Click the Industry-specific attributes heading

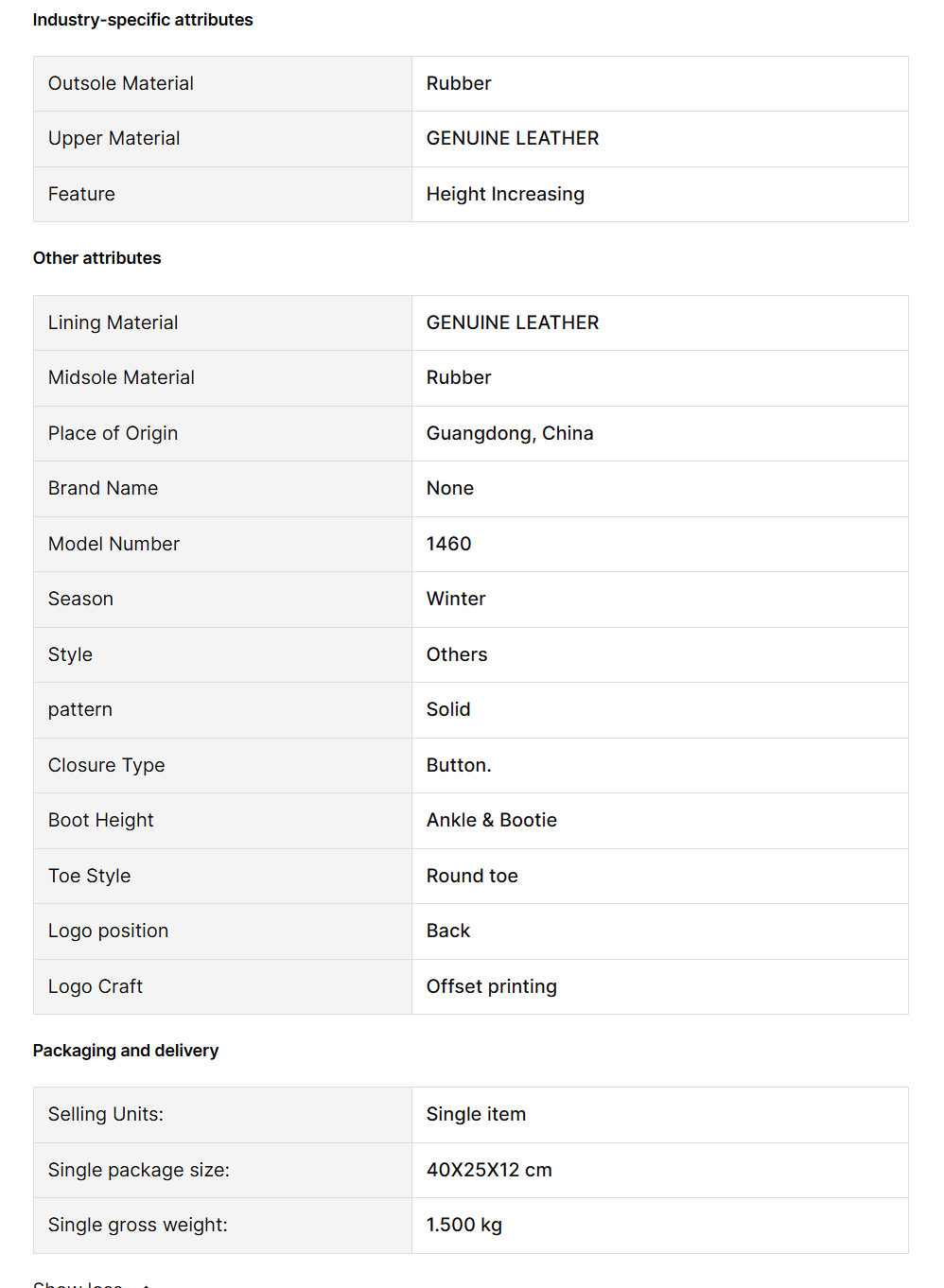(x=143, y=20)
